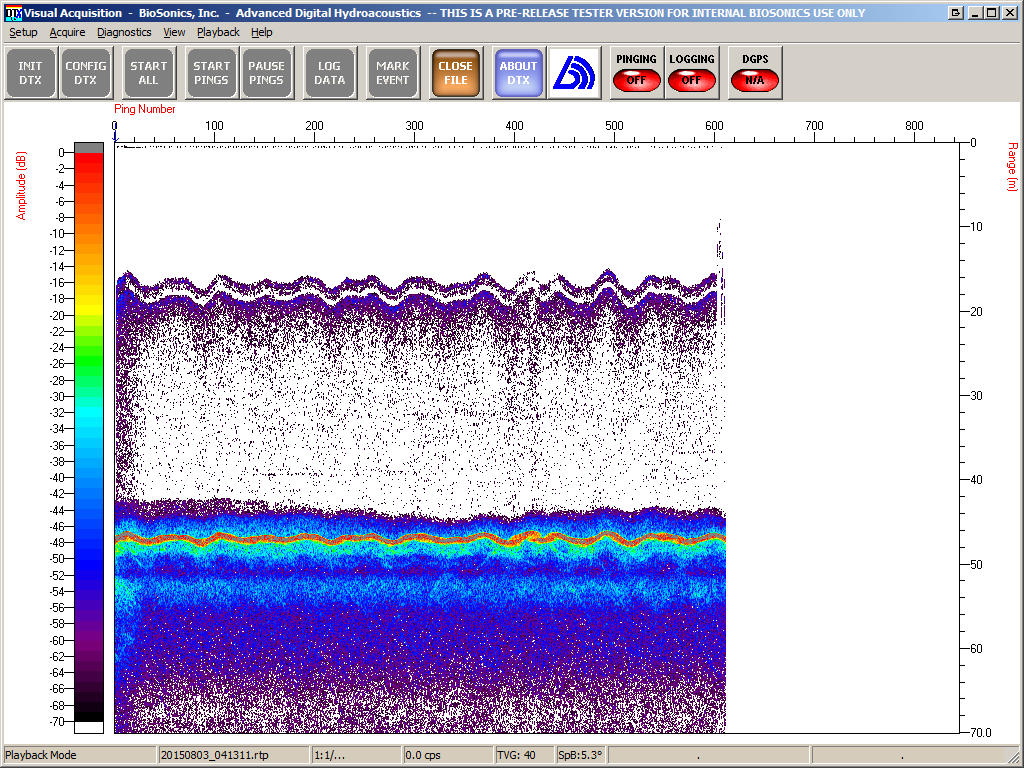Click the LOG DATA button
Viewport: 1024px width, 768px height.
tap(329, 73)
